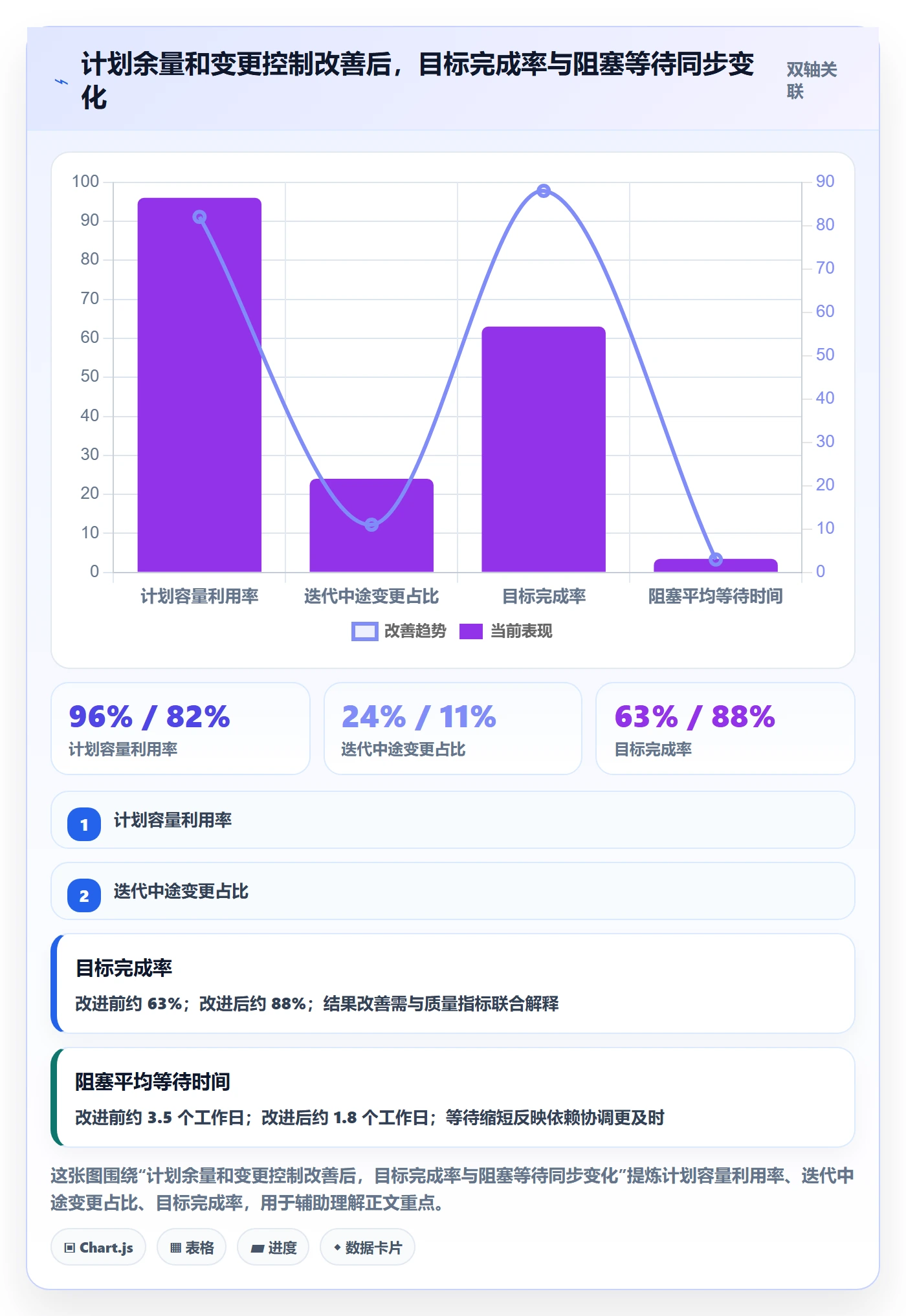Click the 数据卡片 tag
Screen dimensions: 906x1316
pos(368,1247)
